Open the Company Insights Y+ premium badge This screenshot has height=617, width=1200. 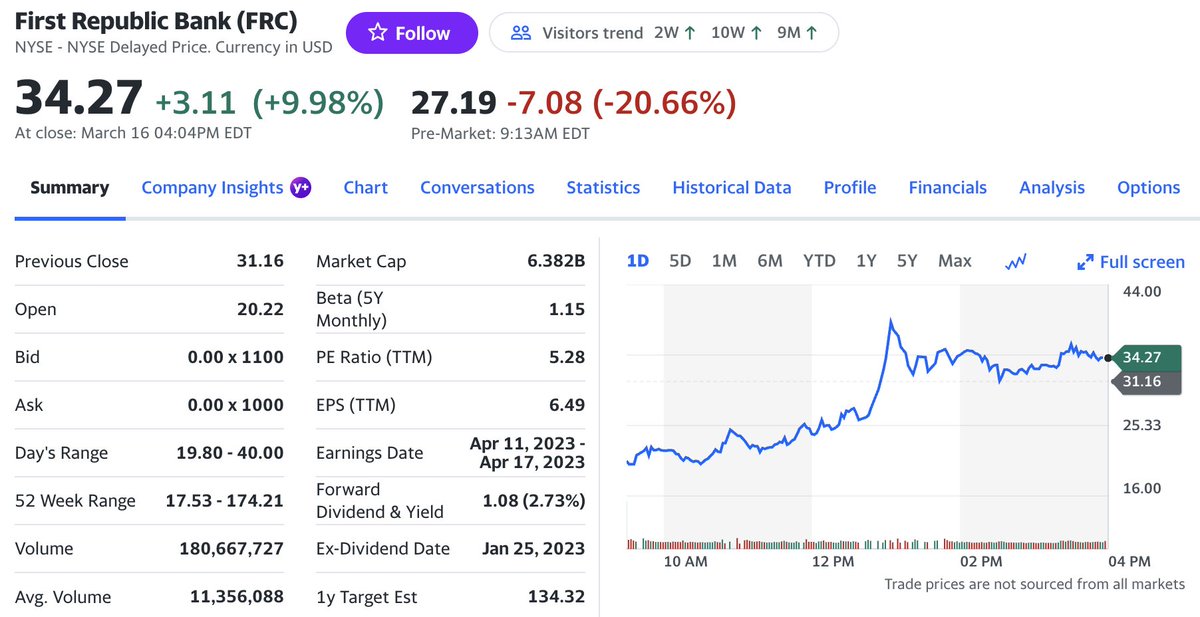pyautogui.click(x=301, y=187)
